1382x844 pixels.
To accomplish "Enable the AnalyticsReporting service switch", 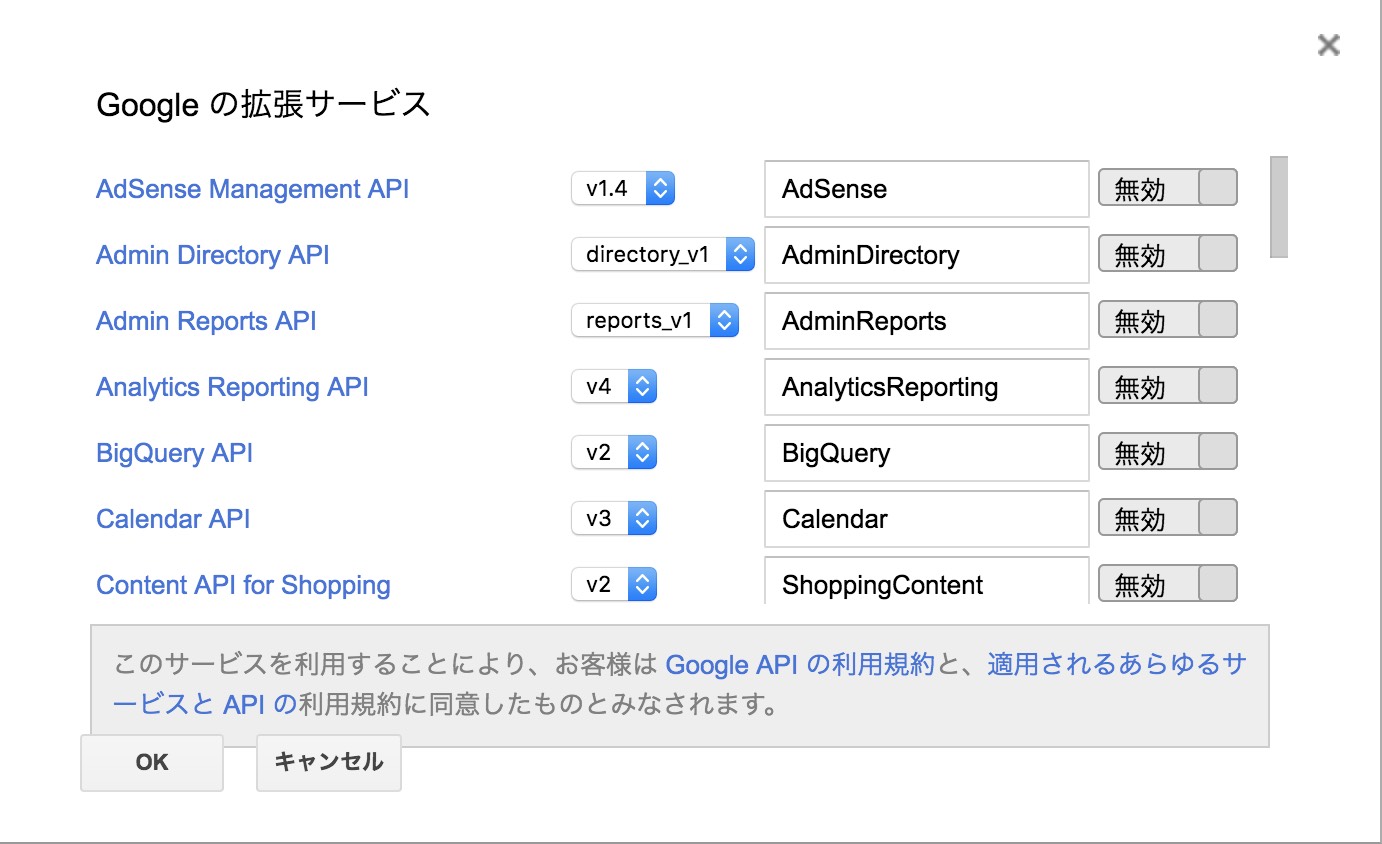I will [x=1168, y=386].
